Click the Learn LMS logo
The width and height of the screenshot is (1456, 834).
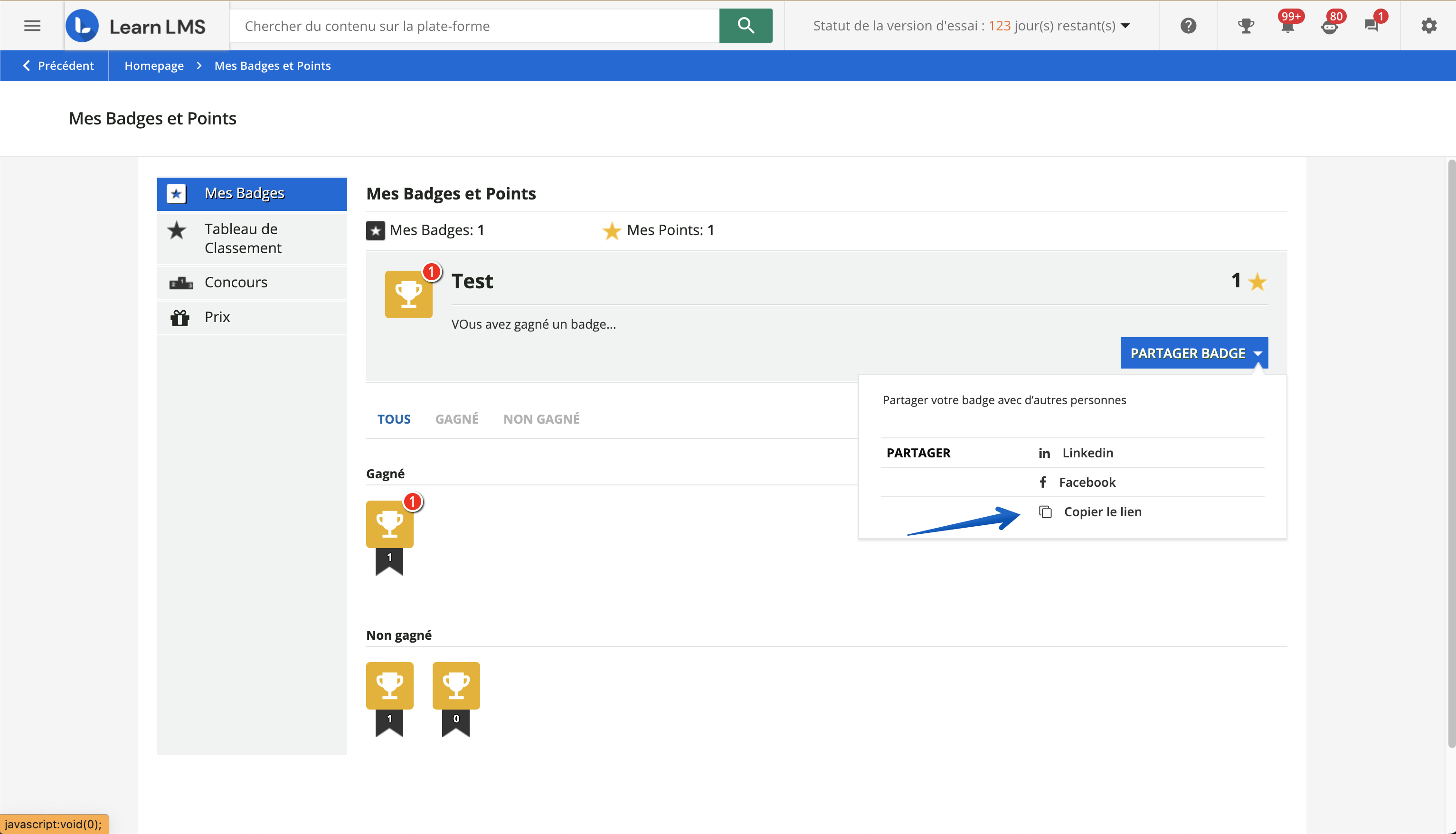click(135, 26)
